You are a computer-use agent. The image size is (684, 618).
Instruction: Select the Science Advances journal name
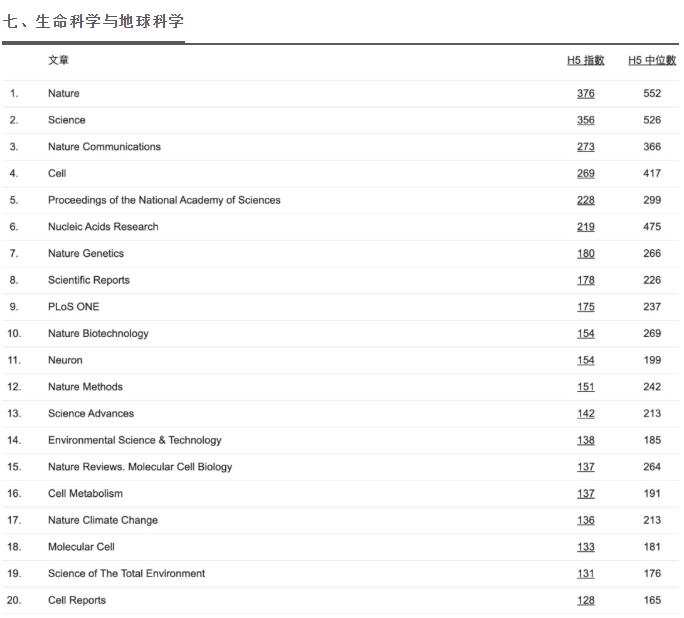[91, 413]
